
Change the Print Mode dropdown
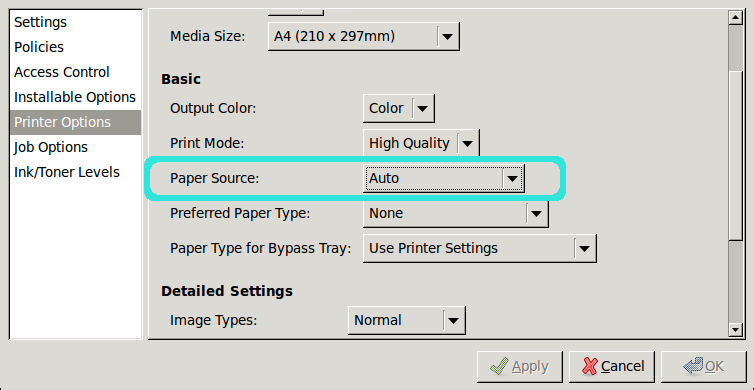click(421, 143)
